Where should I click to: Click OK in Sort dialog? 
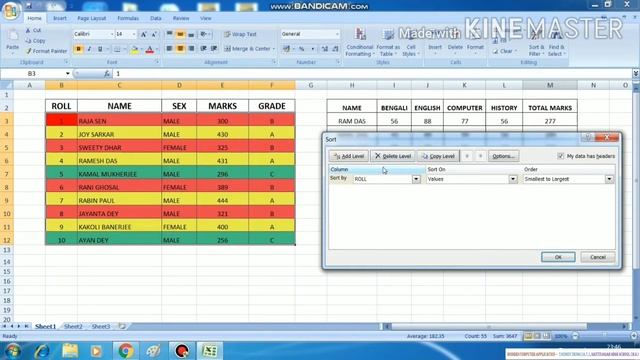558,257
